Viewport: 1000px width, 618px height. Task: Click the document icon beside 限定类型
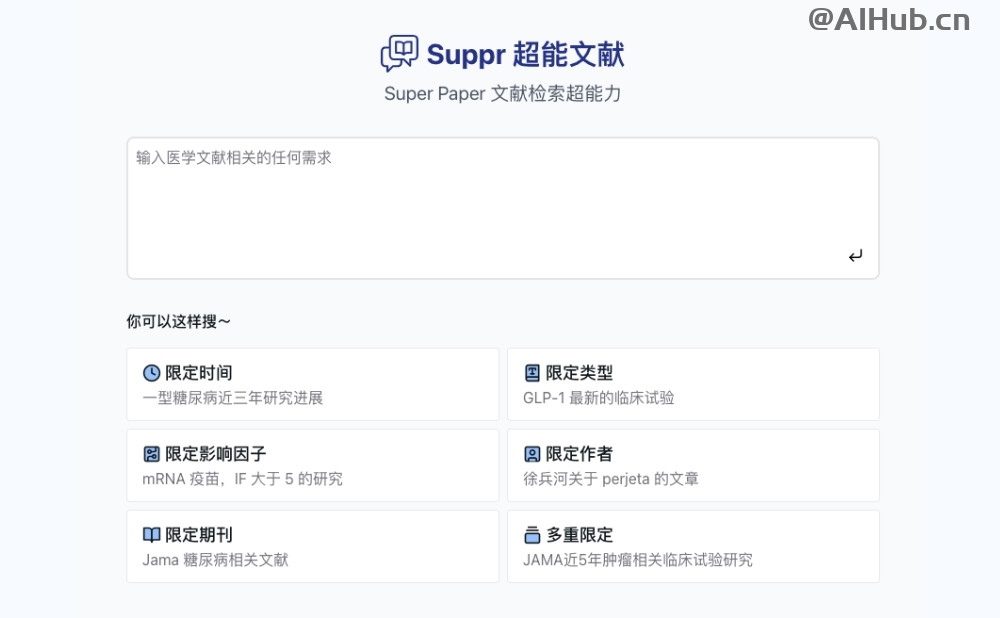point(532,373)
